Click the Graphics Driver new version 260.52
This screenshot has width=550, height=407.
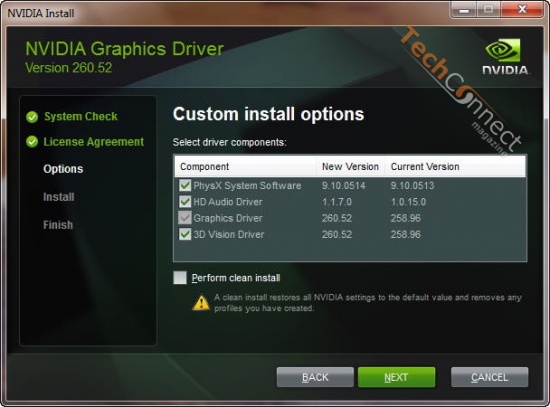tap(336, 218)
